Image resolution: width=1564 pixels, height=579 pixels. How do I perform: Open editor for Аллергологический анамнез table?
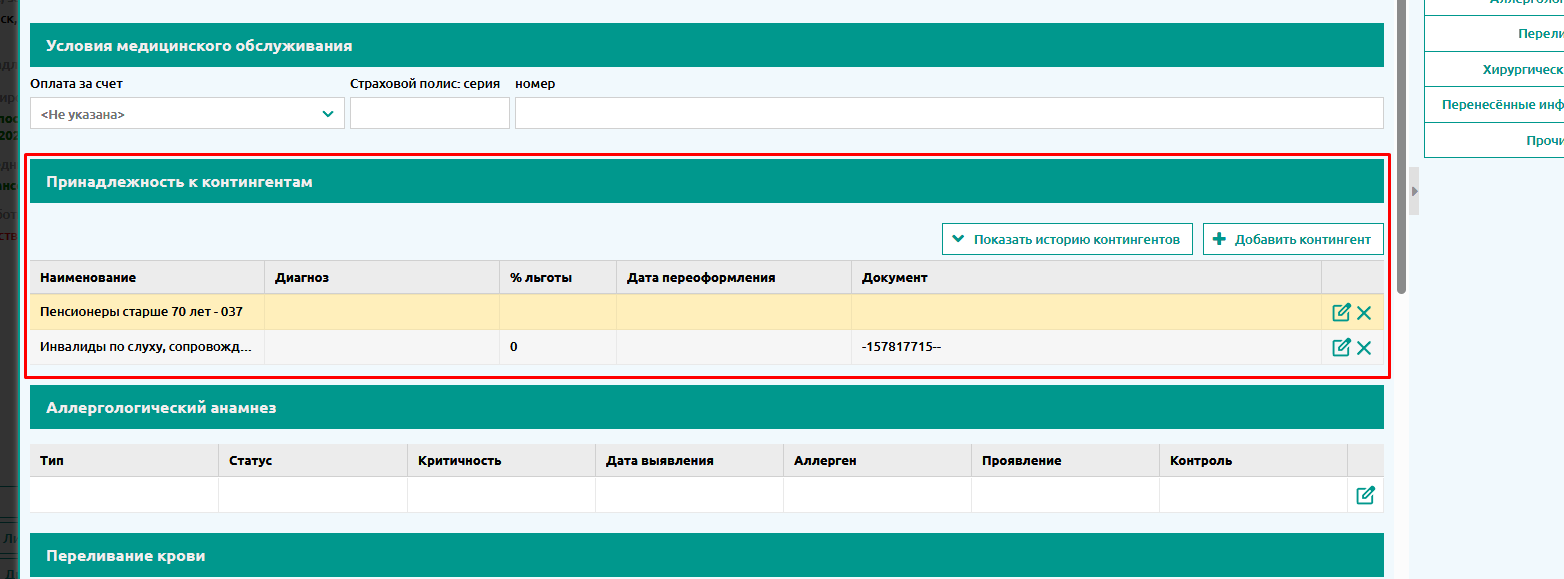[x=1365, y=495]
